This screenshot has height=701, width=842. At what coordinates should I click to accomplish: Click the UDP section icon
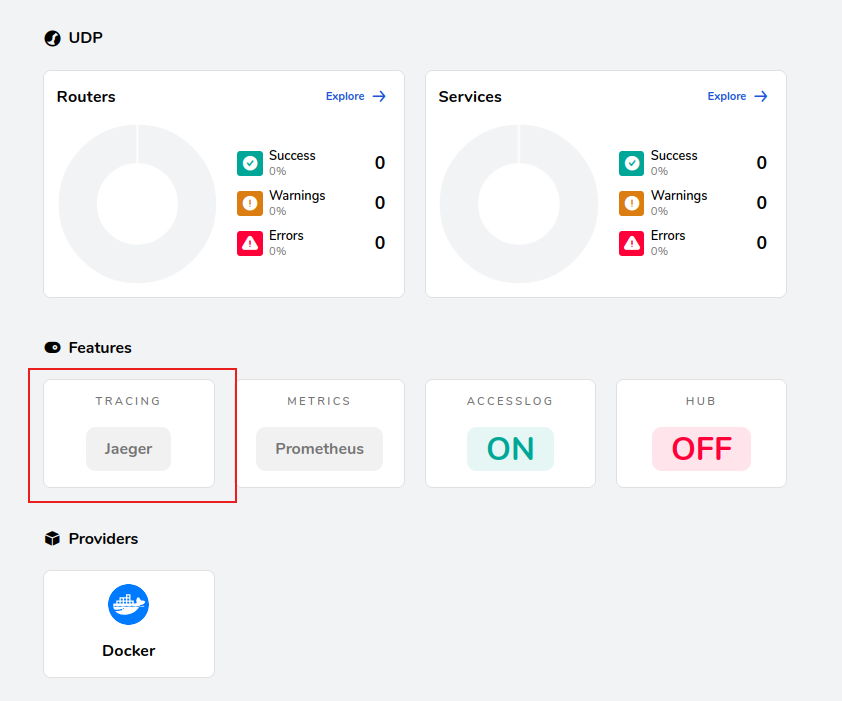point(53,38)
